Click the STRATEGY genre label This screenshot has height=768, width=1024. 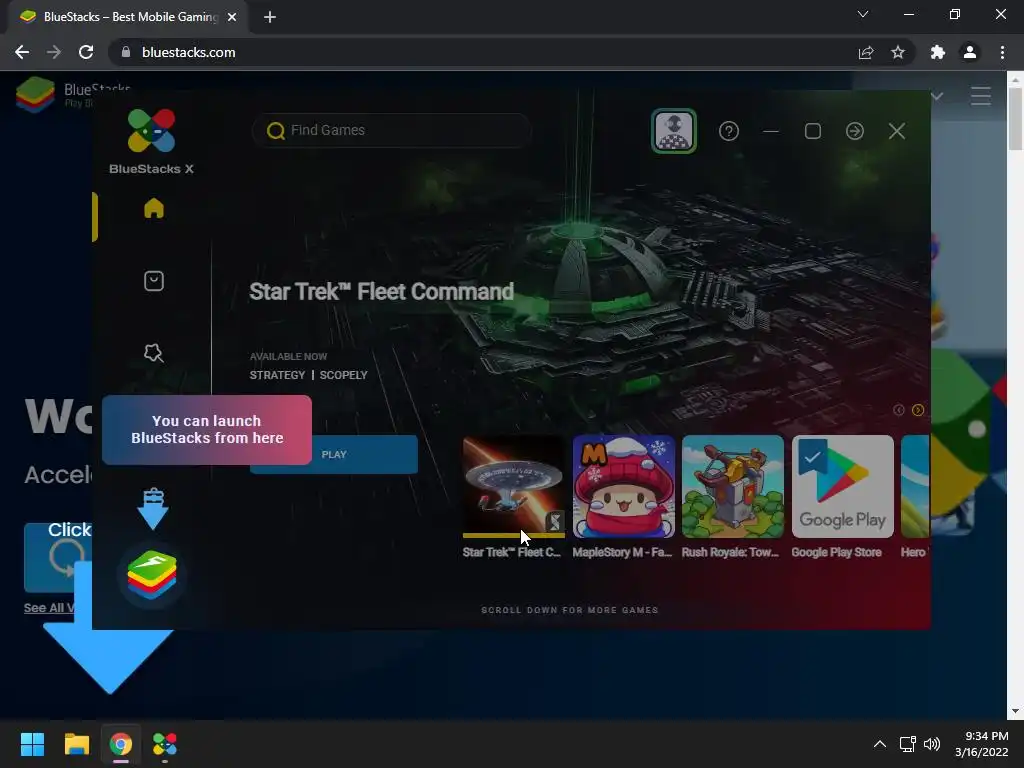277,375
